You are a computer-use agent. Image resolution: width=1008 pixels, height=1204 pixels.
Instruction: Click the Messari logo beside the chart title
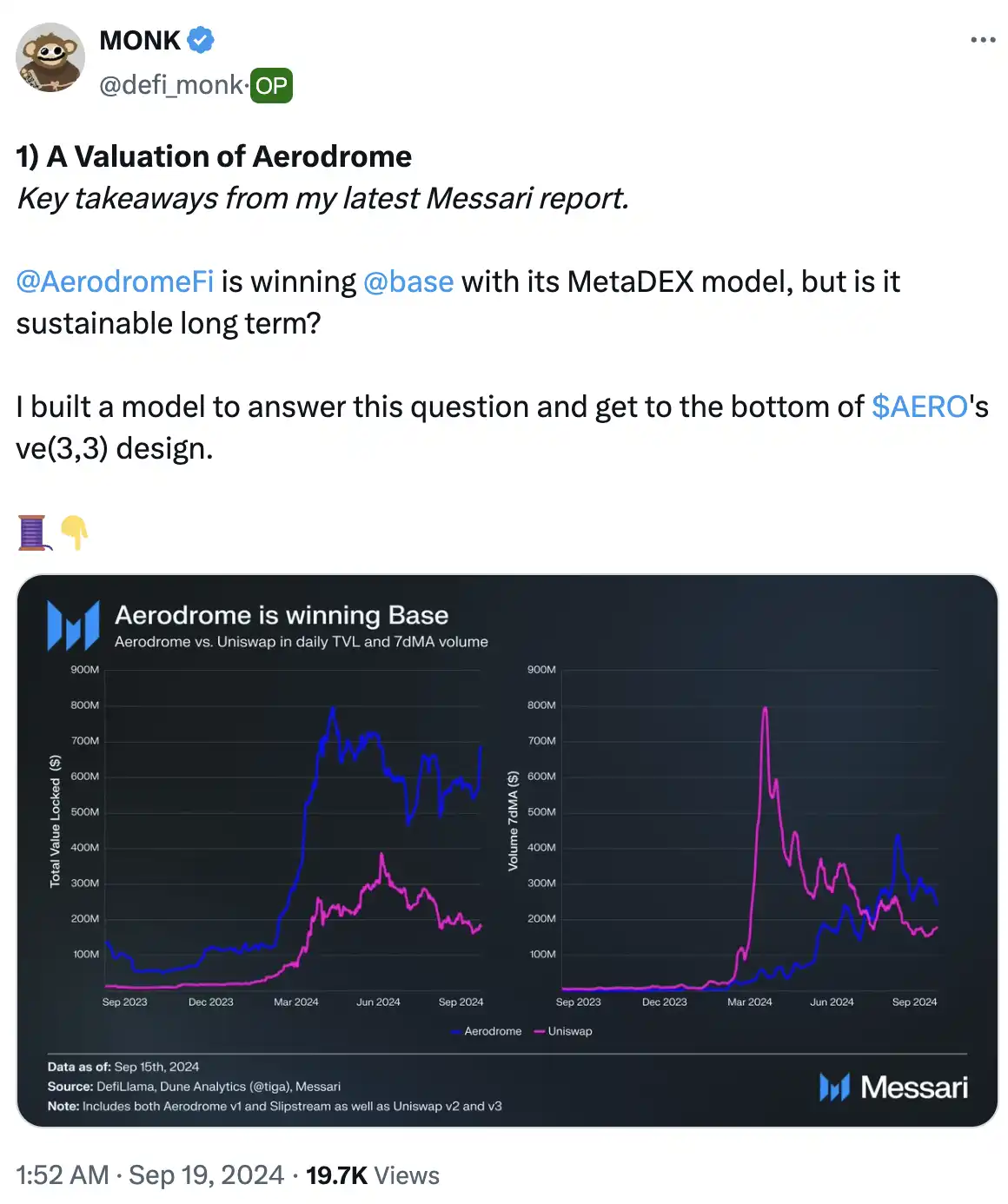(x=73, y=626)
